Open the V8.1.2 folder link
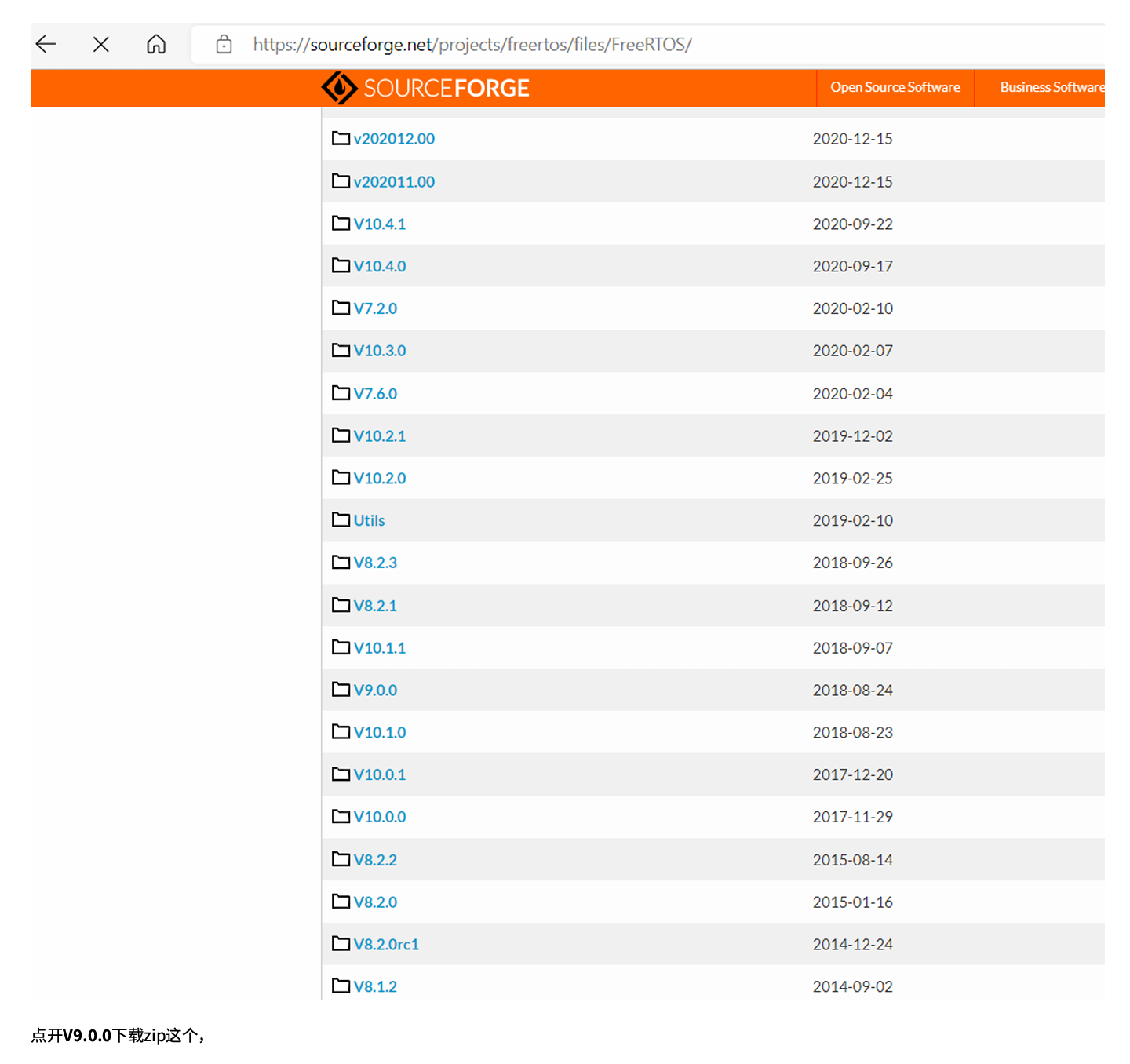The height and width of the screenshot is (1064, 1130). (375, 987)
